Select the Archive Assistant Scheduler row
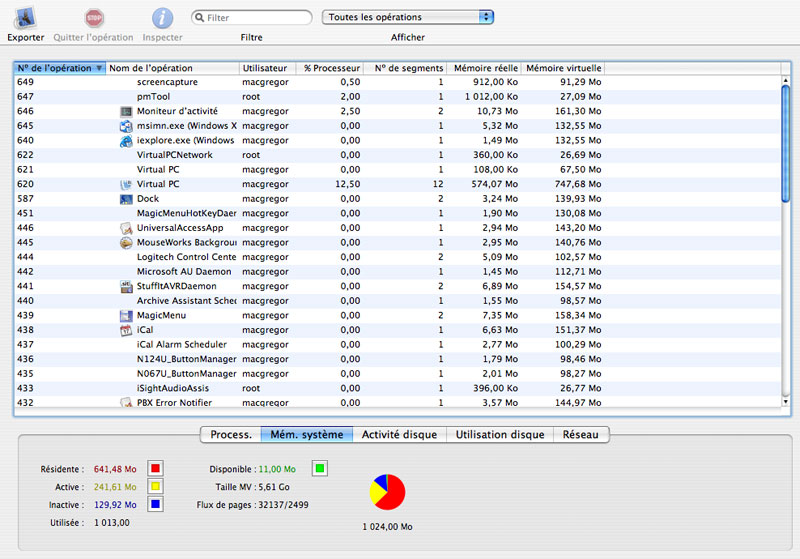800x559 pixels. tap(398, 301)
